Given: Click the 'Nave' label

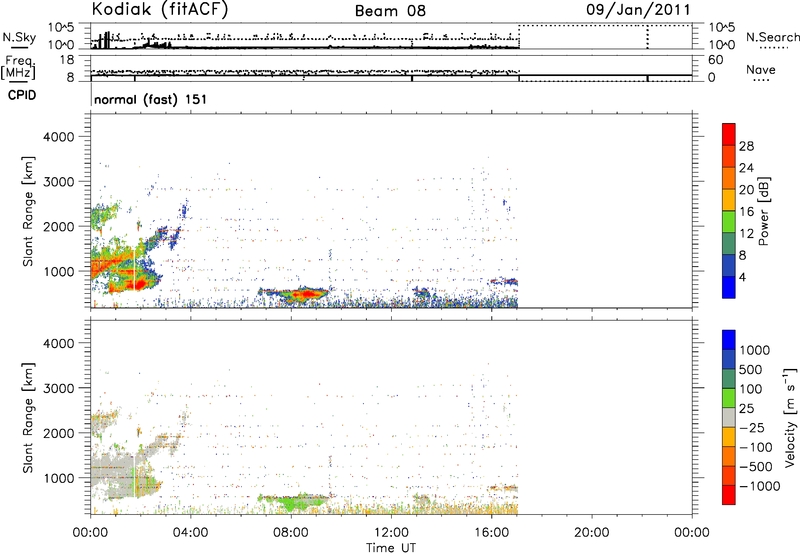Looking at the screenshot, I should pyautogui.click(x=761, y=69).
